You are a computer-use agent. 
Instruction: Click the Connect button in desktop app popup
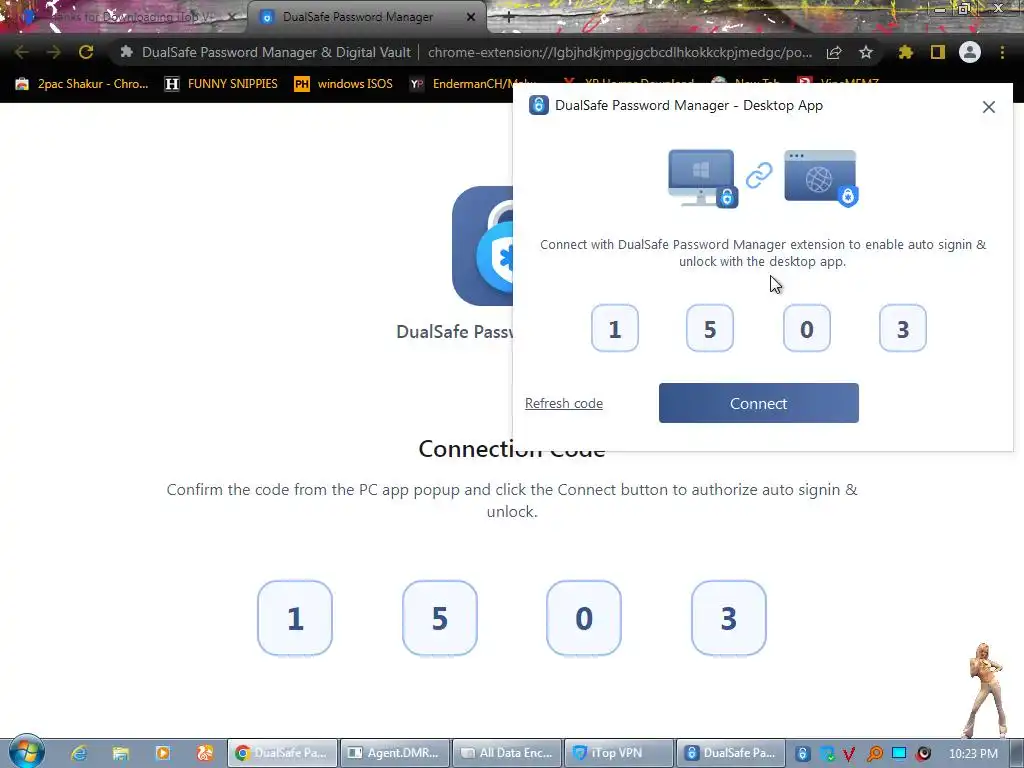click(x=758, y=403)
